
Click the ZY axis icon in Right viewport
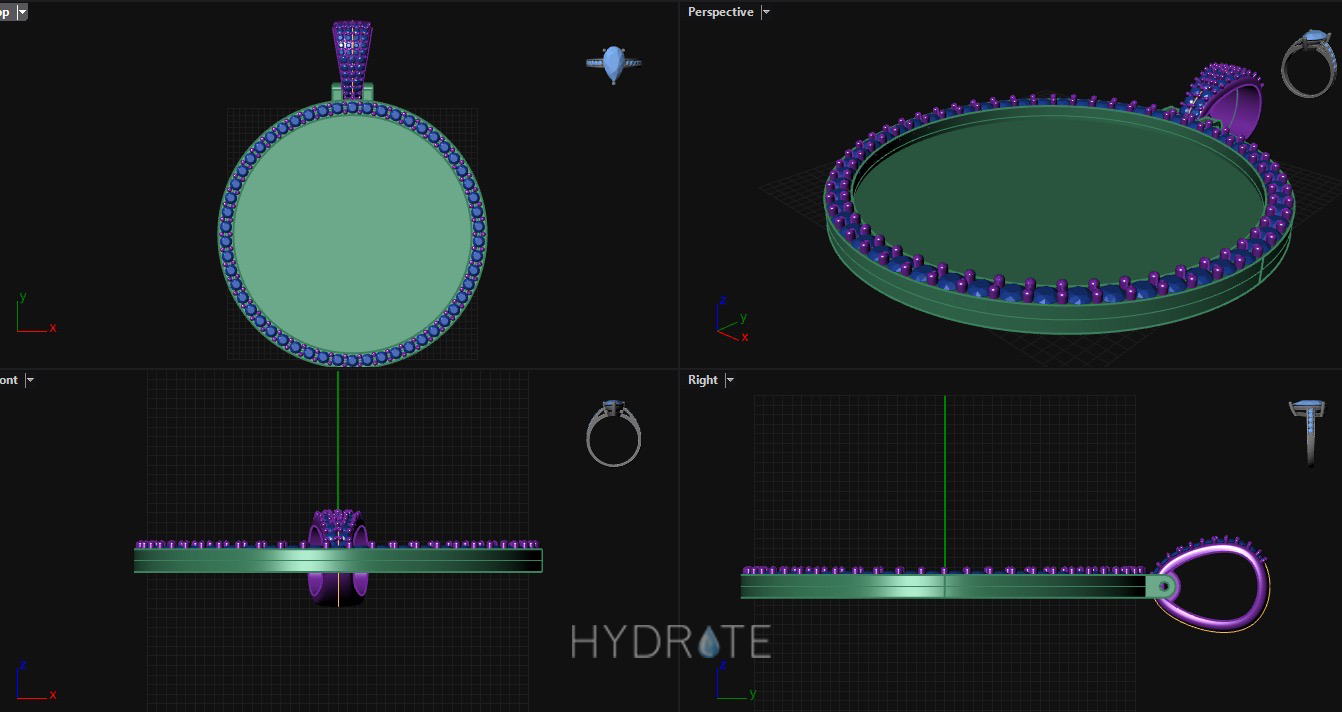732,682
